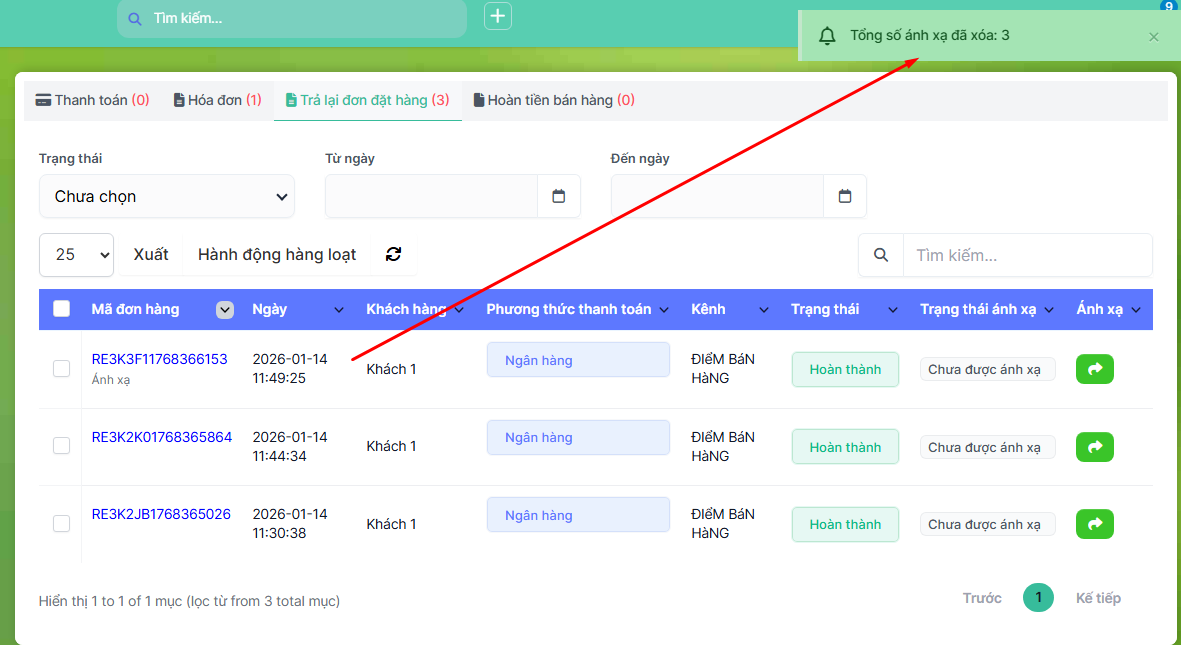Dismiss the Tổng số ánh xạ notification

(1153, 37)
